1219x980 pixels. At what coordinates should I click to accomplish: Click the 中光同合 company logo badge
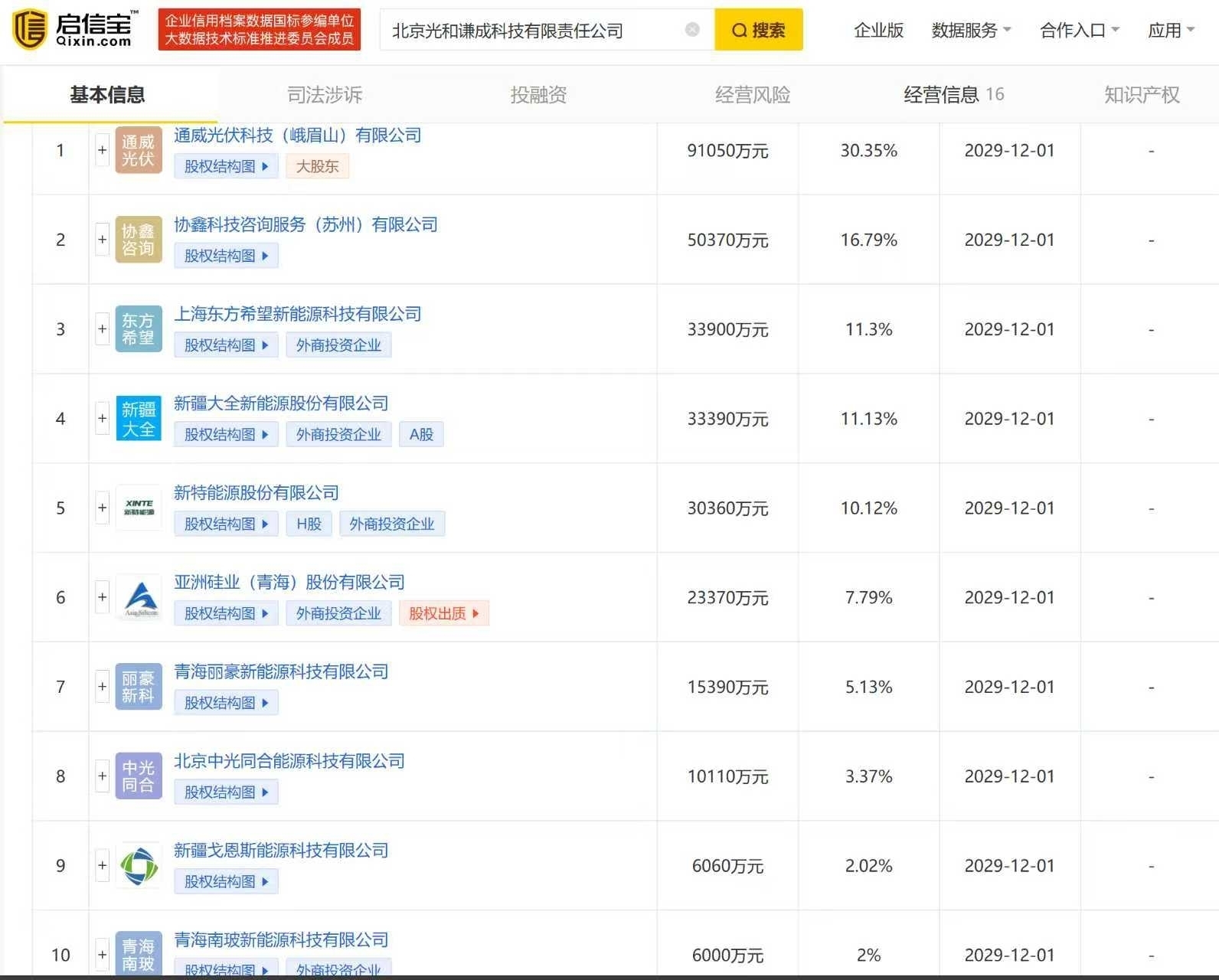[x=139, y=776]
